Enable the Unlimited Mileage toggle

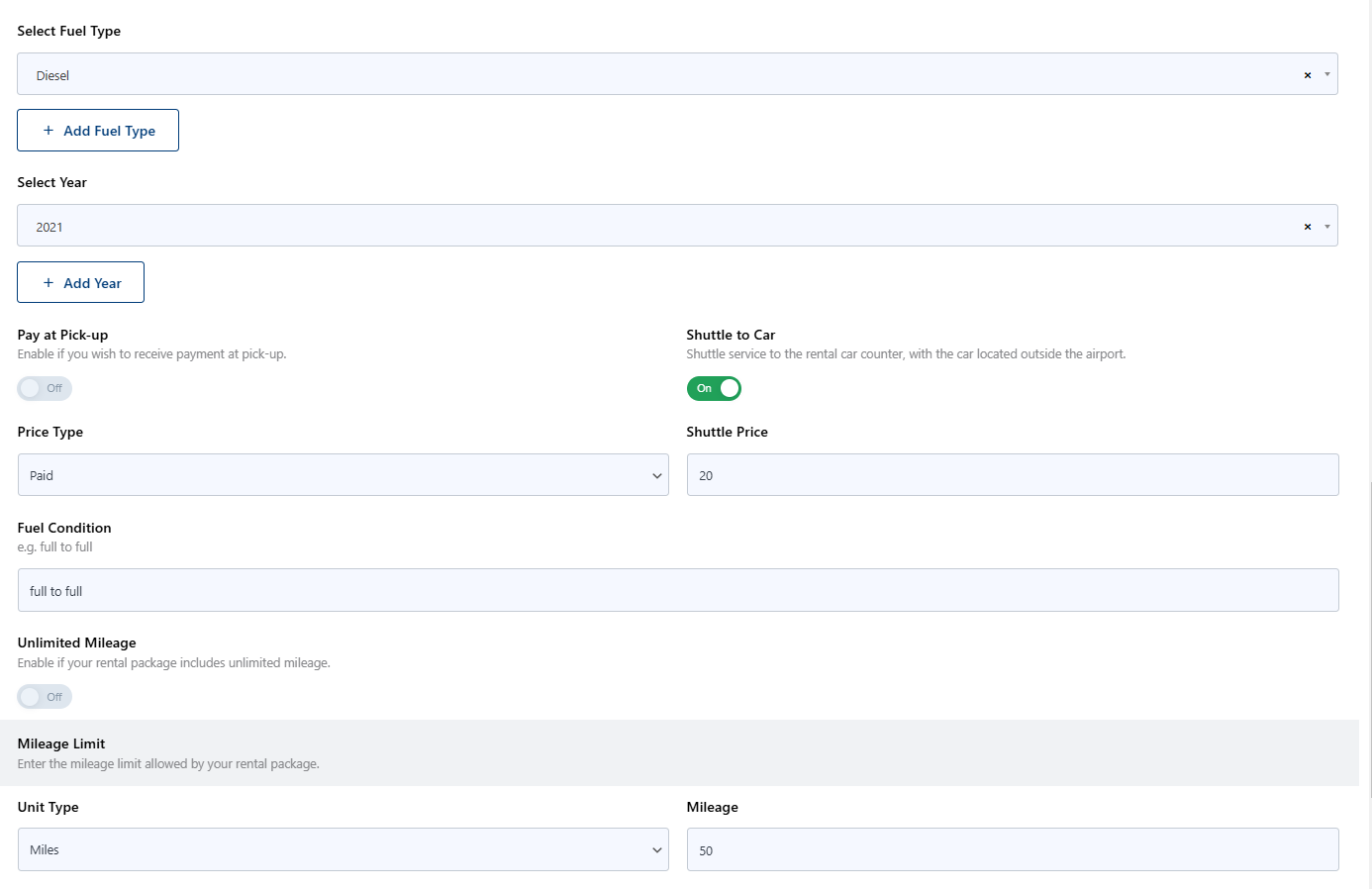point(45,697)
